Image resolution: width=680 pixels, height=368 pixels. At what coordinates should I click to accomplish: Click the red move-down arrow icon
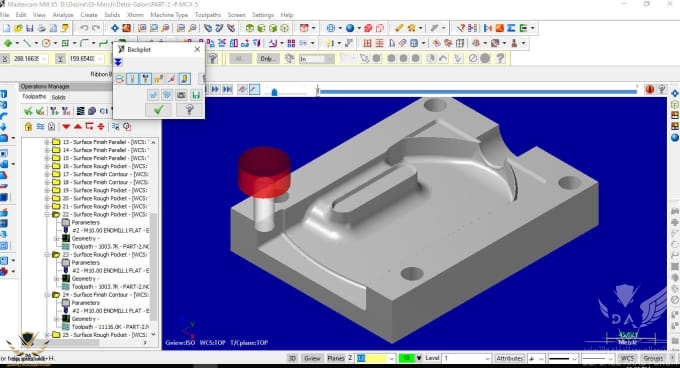coord(66,127)
